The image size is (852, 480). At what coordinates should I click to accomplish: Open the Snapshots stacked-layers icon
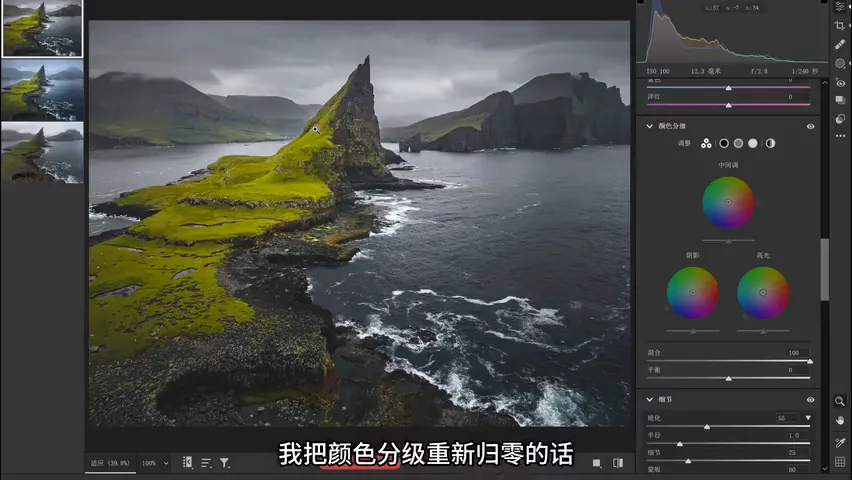840,100
